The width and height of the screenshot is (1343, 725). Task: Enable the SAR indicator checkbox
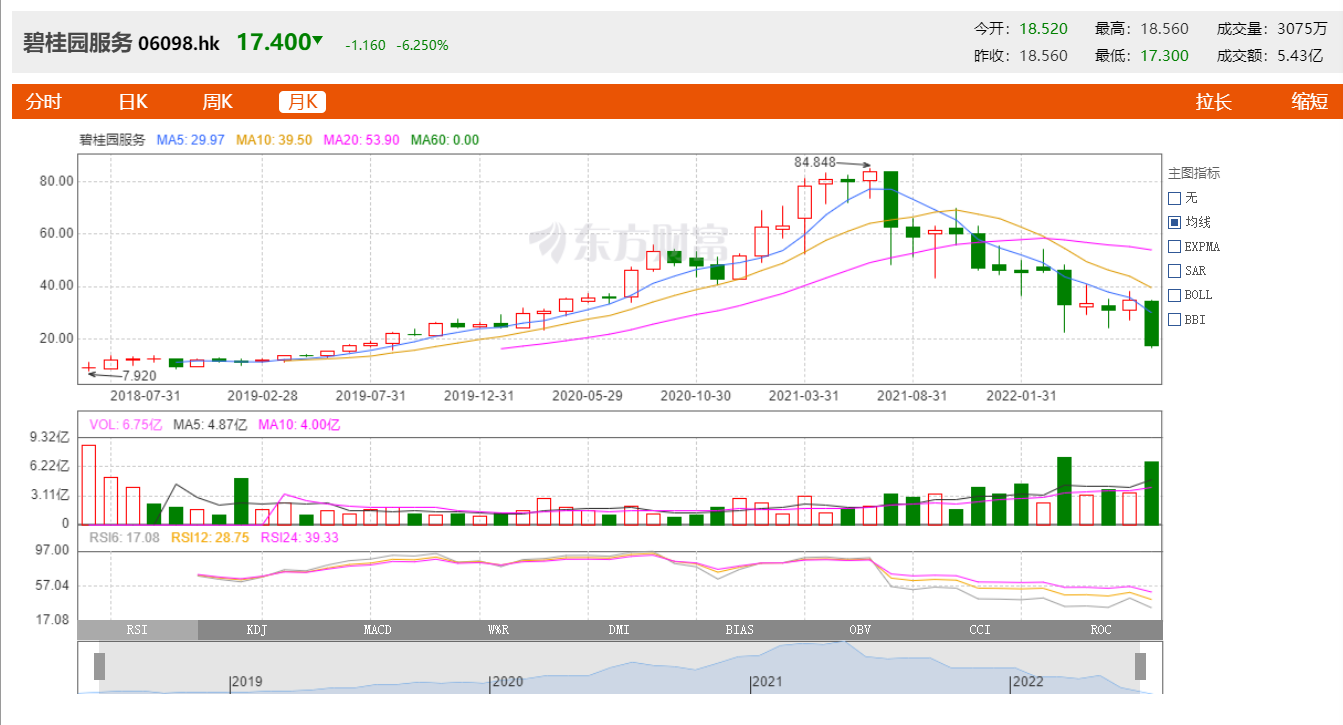(1175, 271)
